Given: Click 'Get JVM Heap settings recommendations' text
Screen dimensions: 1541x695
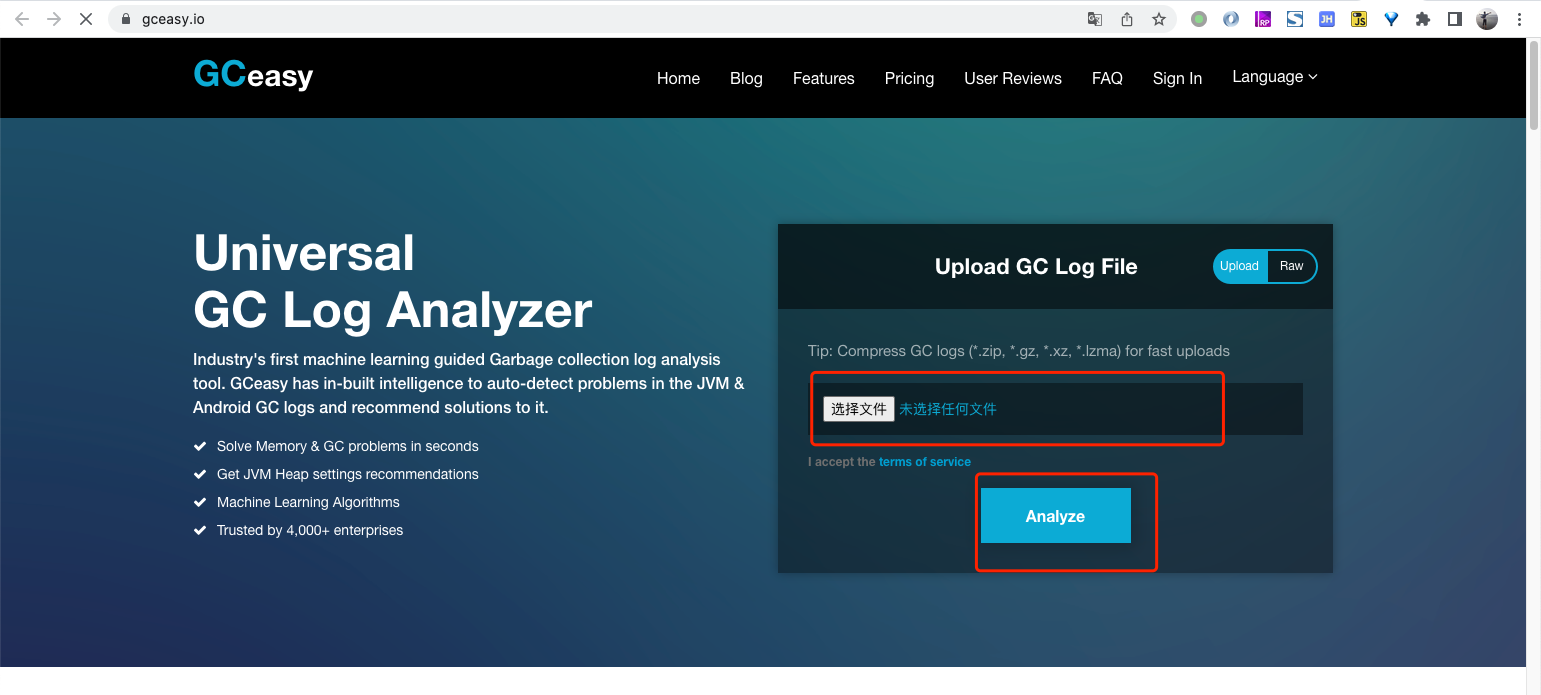Looking at the screenshot, I should pos(348,474).
